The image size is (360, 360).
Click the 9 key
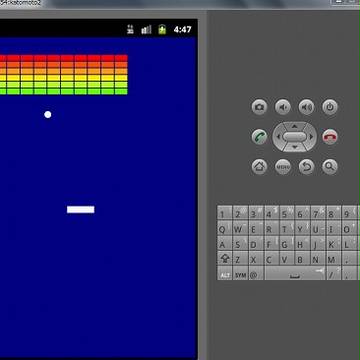tap(349, 213)
